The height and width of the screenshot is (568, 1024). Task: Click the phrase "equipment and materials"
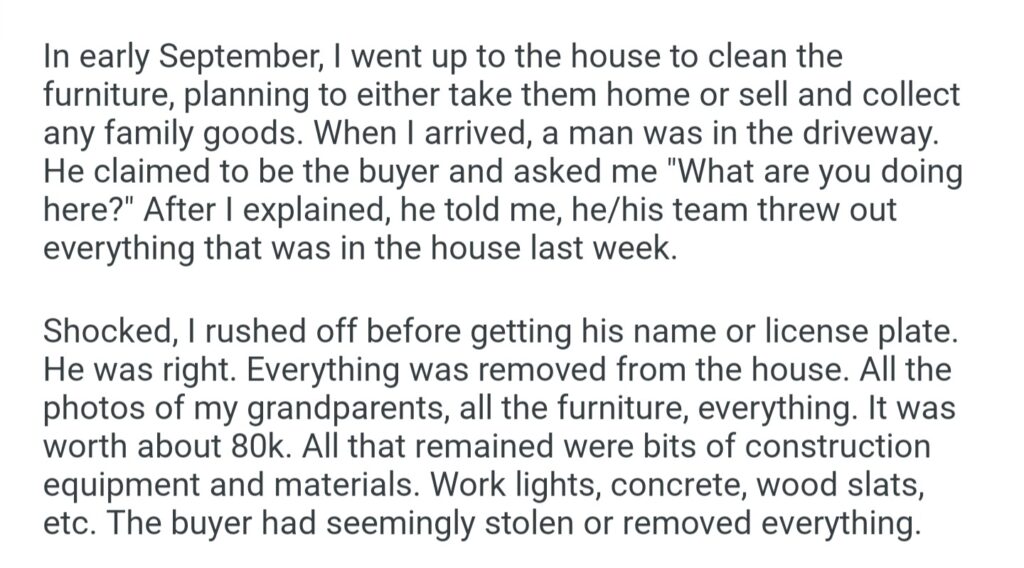[237, 484]
